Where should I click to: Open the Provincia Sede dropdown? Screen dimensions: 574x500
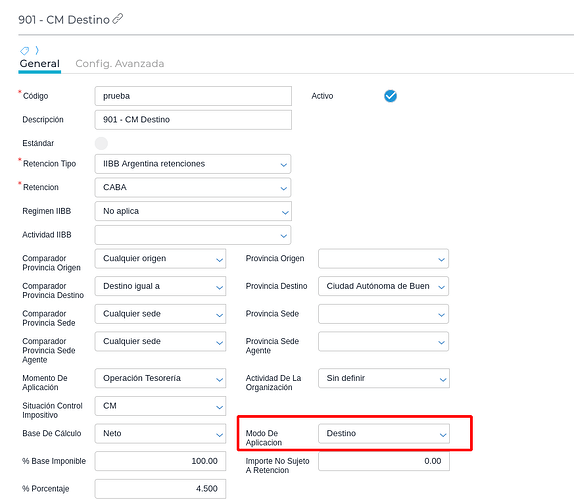pyautogui.click(x=383, y=314)
